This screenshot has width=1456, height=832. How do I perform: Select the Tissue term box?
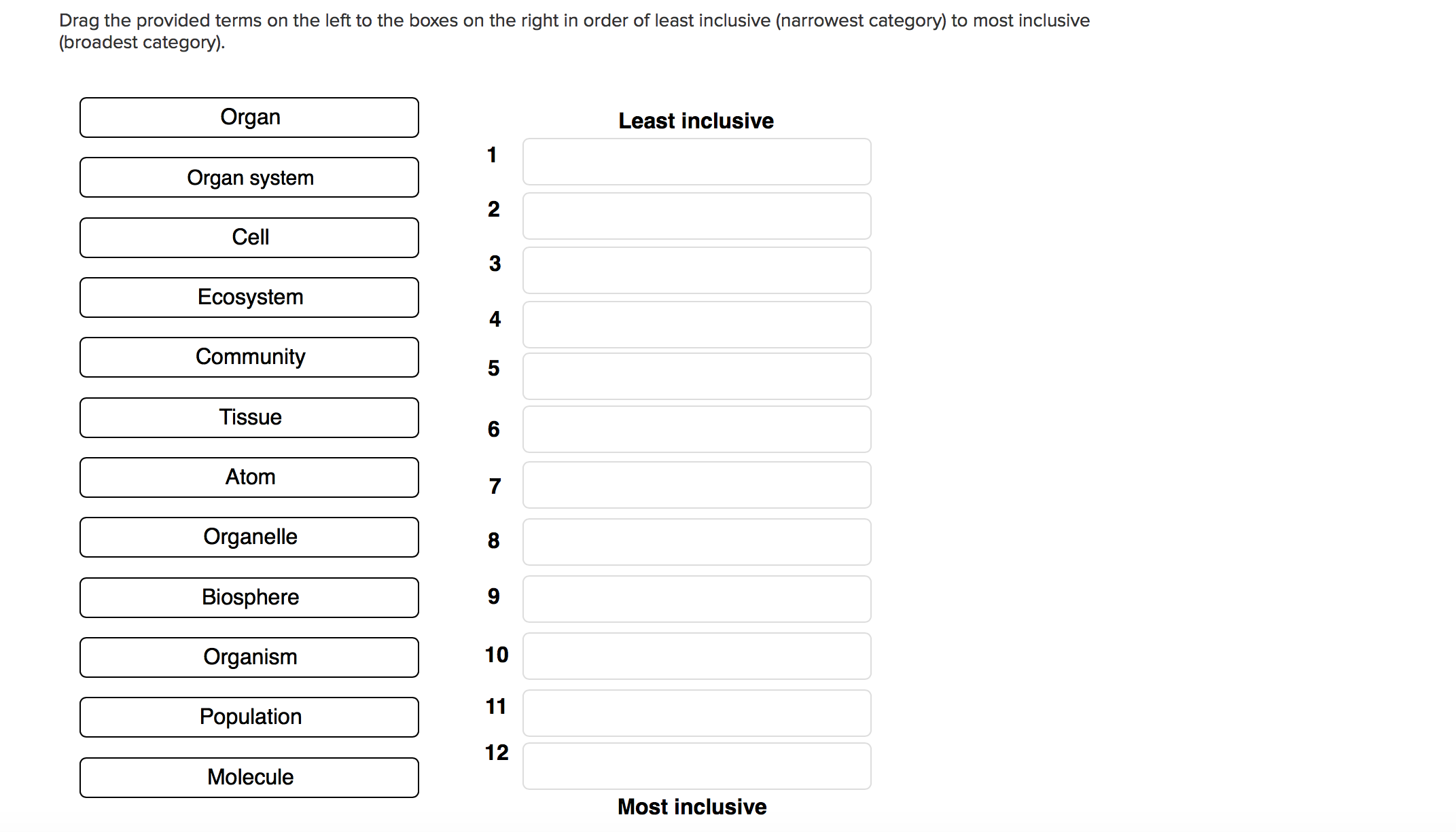(x=249, y=417)
